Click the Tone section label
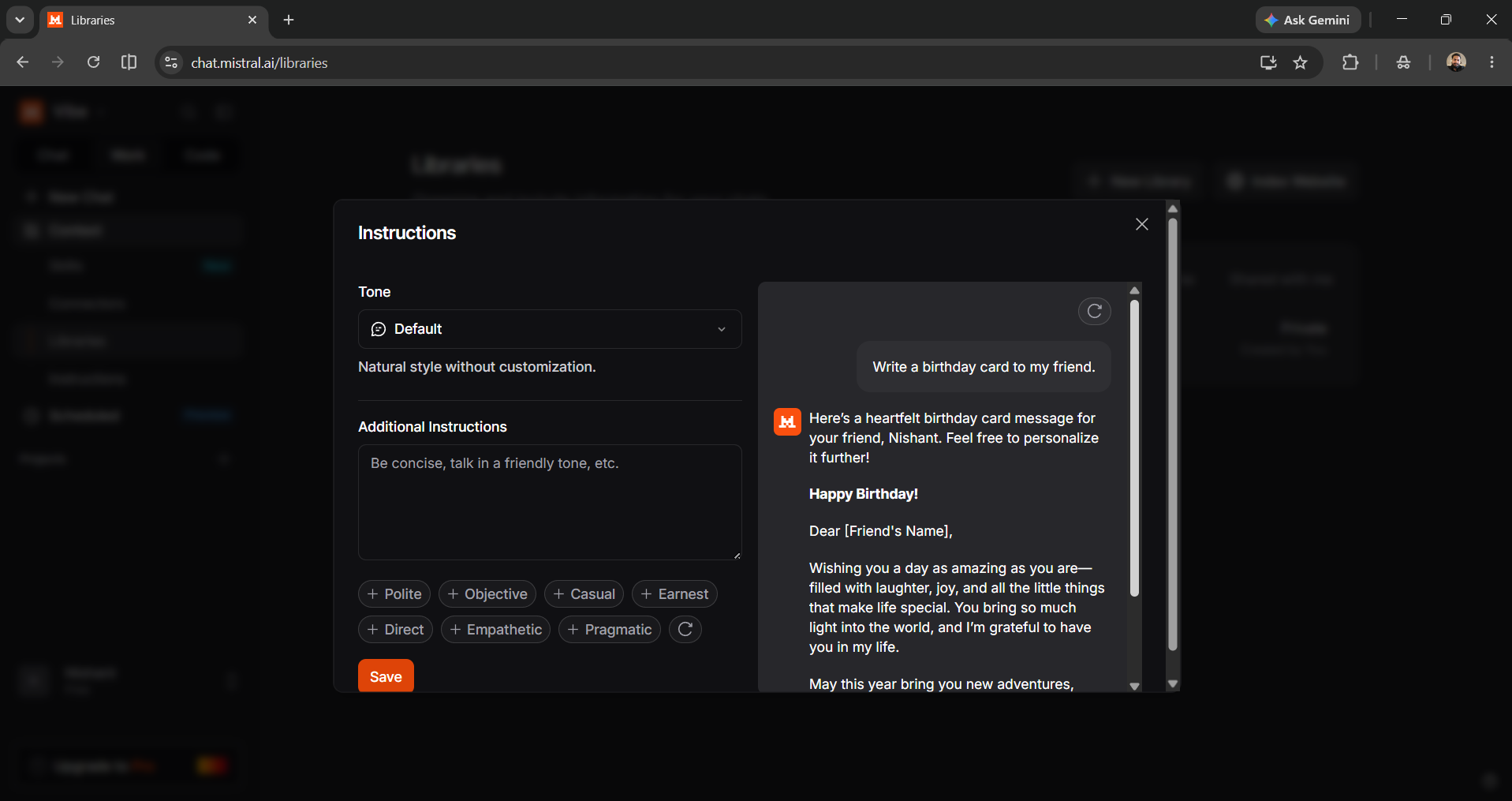Screen dimensions: 1512x801 click(374, 292)
